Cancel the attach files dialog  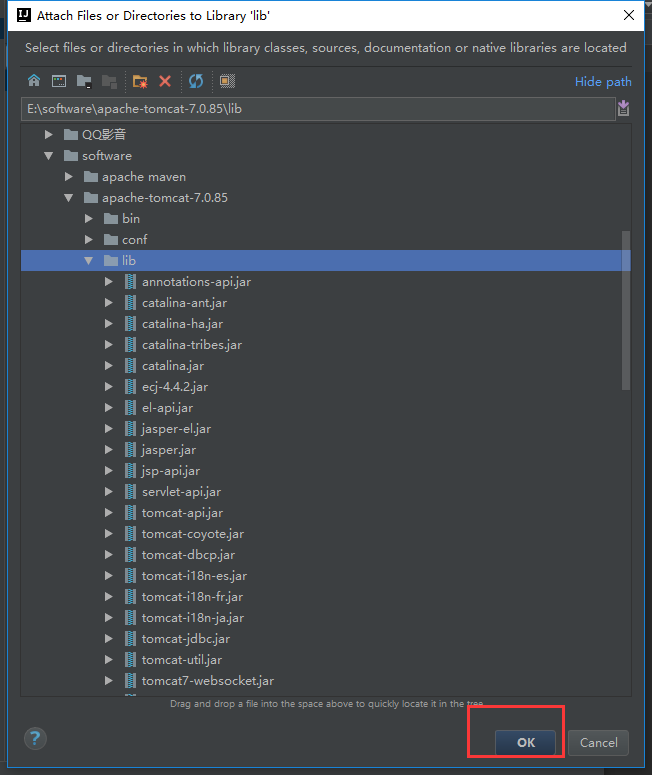598,742
